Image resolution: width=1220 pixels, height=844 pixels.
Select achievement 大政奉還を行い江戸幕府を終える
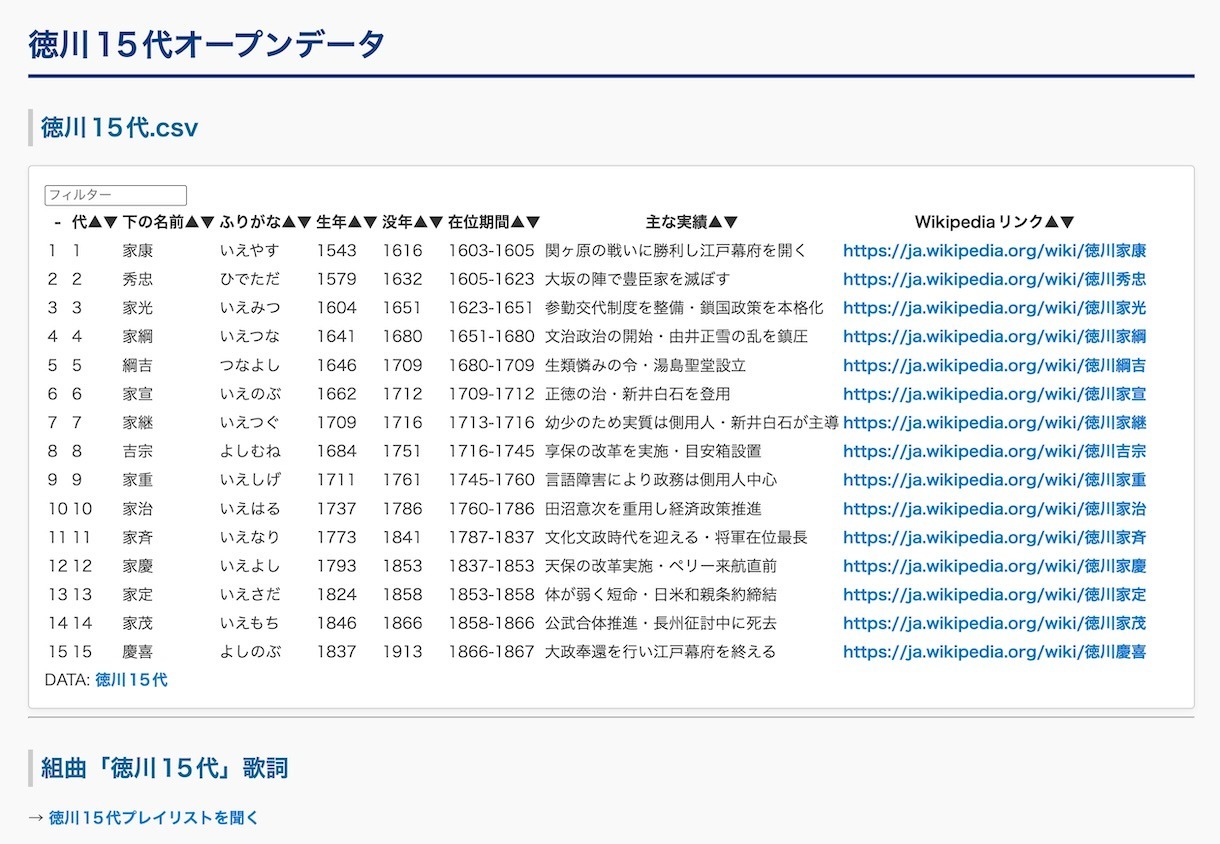661,652
